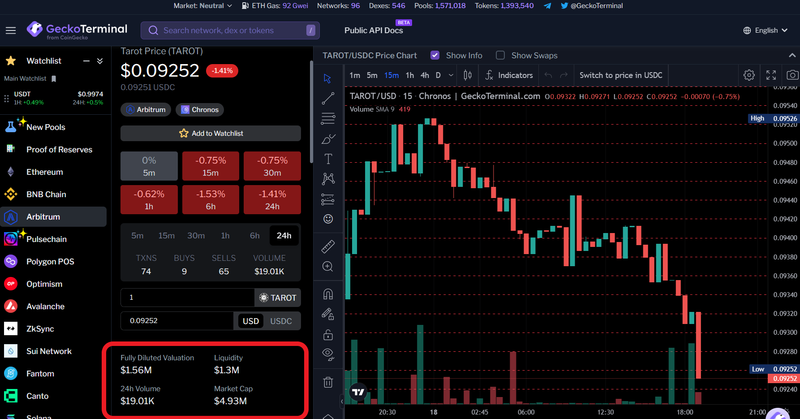Select the text annotation tool
Image resolution: width=800 pixels, height=419 pixels.
pyautogui.click(x=328, y=159)
